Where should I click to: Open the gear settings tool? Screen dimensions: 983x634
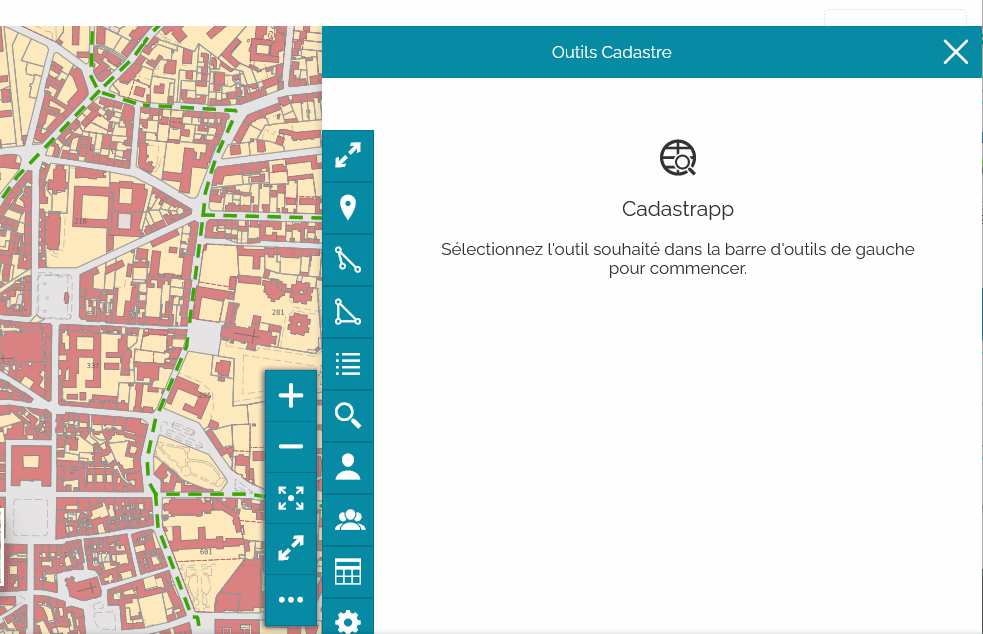point(348,617)
